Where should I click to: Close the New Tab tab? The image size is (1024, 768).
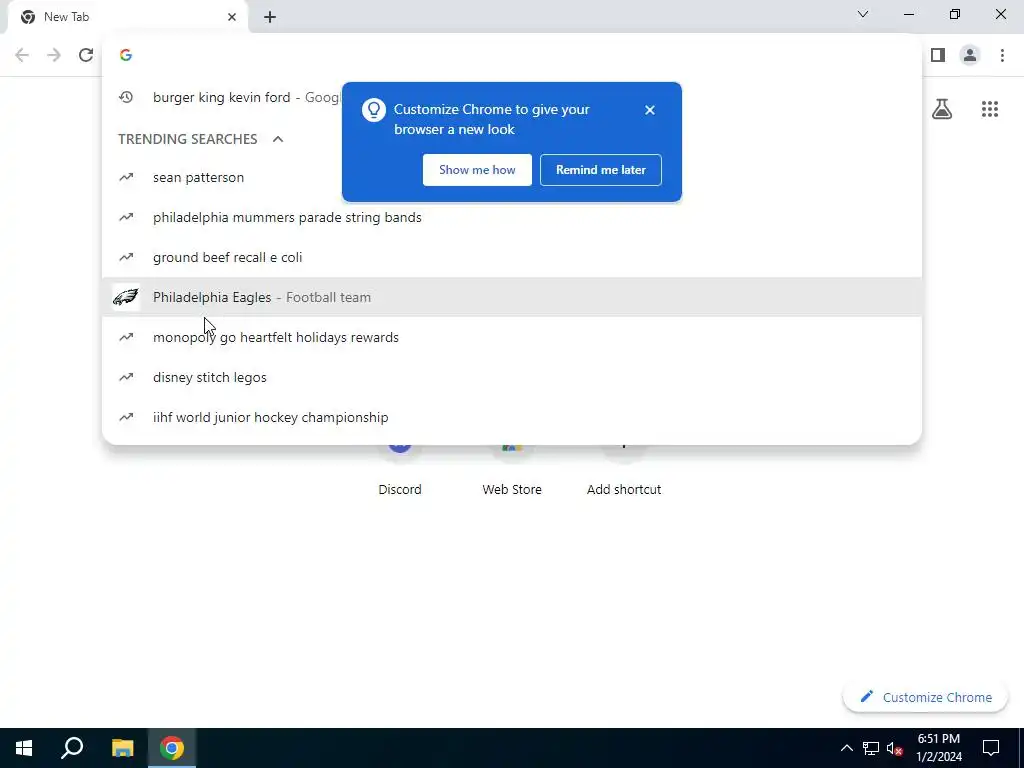232,17
